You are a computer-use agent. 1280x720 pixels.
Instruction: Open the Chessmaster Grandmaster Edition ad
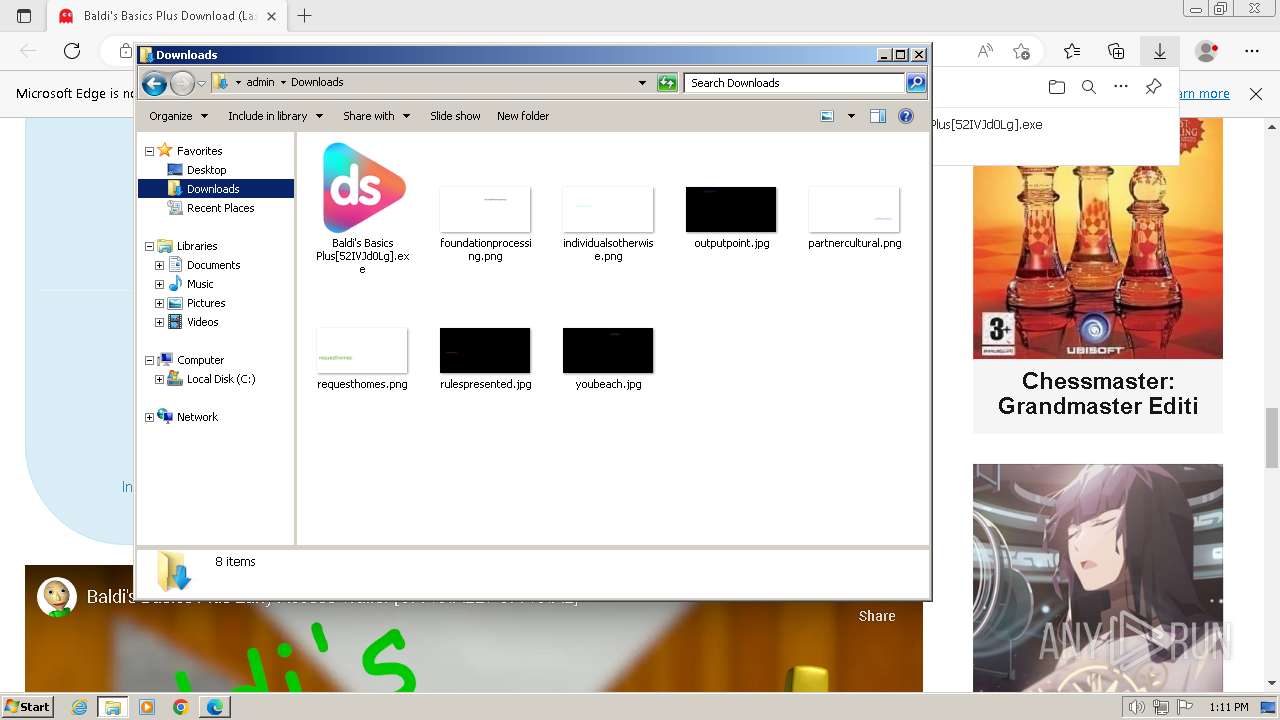[x=1098, y=275]
